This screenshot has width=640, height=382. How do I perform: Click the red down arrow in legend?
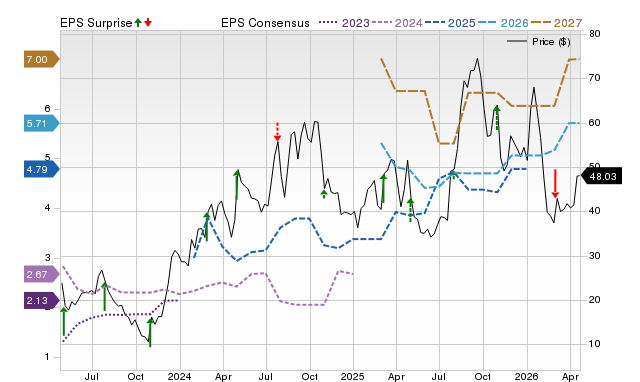(x=148, y=22)
